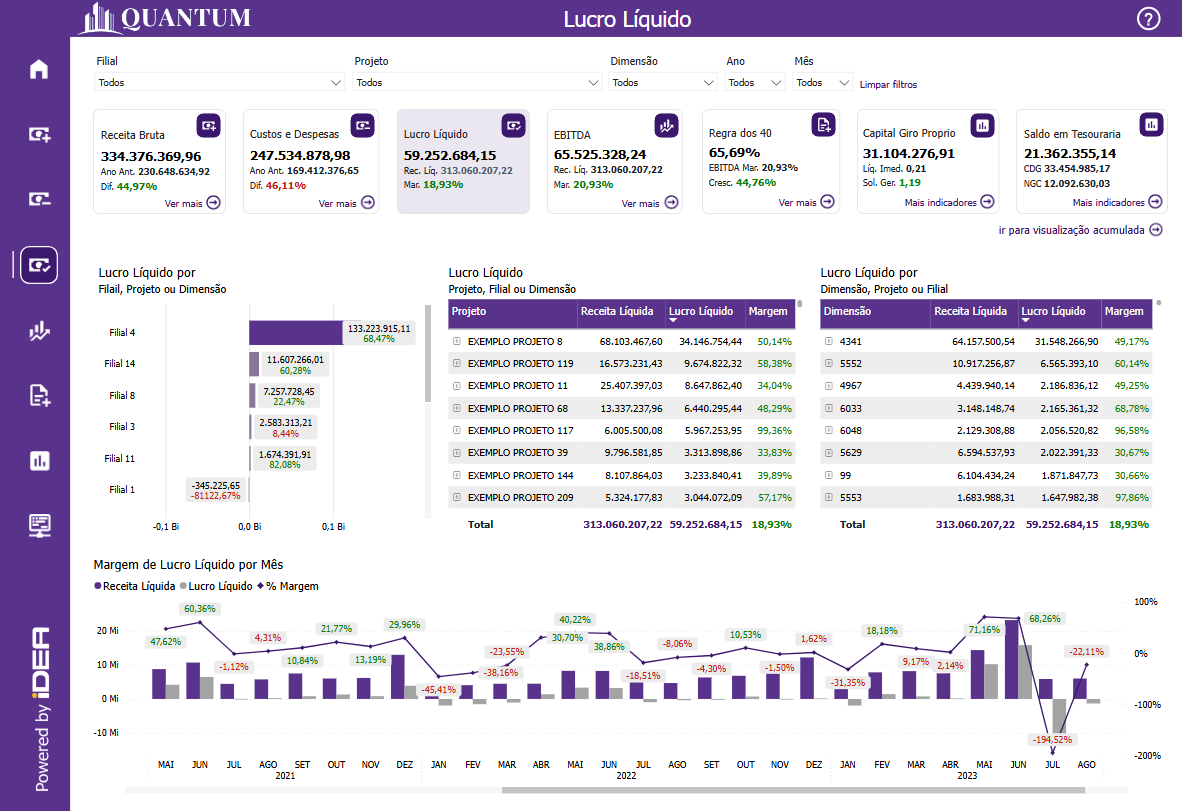1182x811 pixels.
Task: Click the monthly chart horizontal scrollbar
Action: point(792,790)
